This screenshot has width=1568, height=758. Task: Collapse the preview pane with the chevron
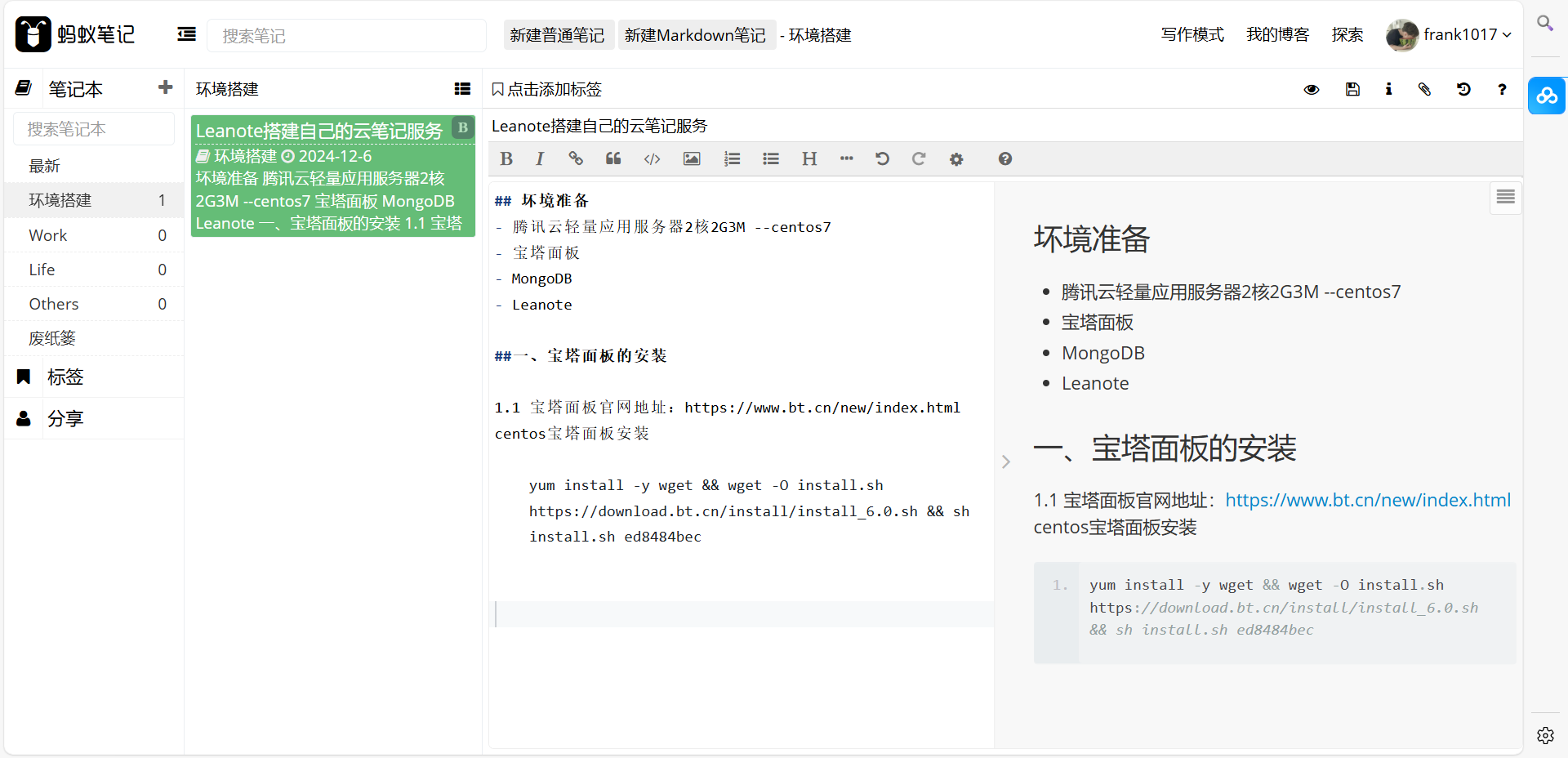[x=1006, y=461]
